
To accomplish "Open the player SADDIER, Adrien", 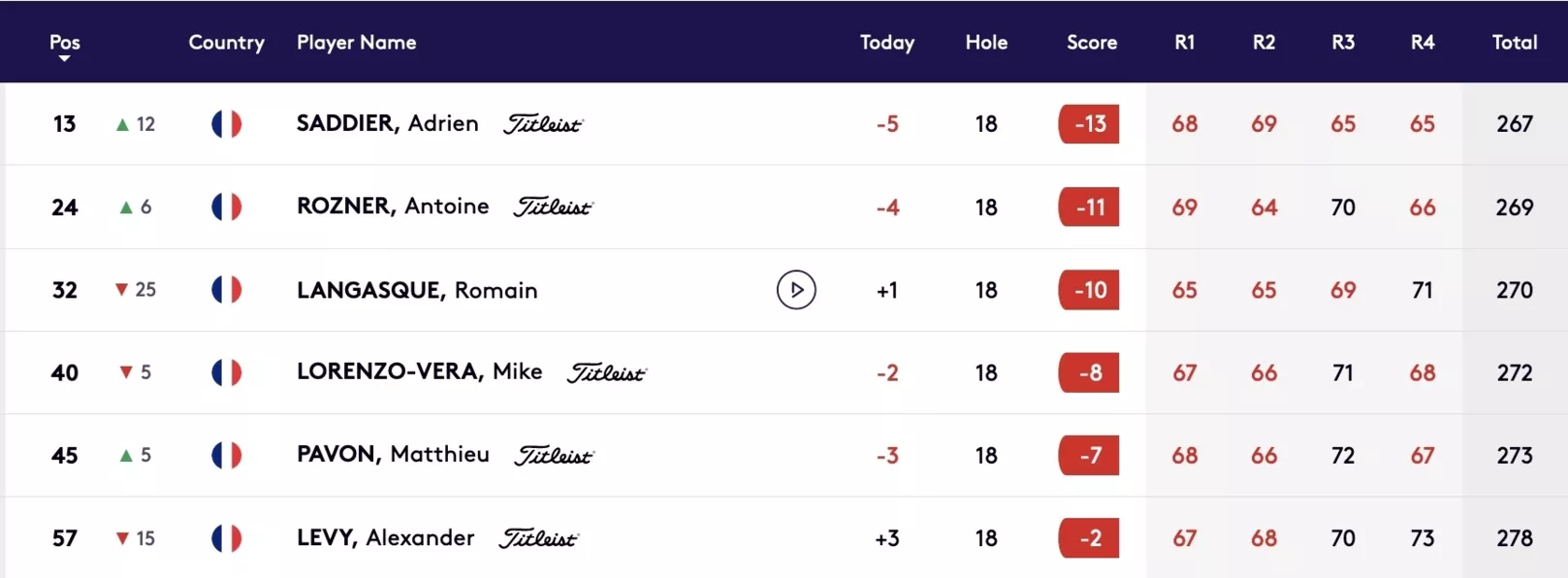I will click(x=388, y=123).
